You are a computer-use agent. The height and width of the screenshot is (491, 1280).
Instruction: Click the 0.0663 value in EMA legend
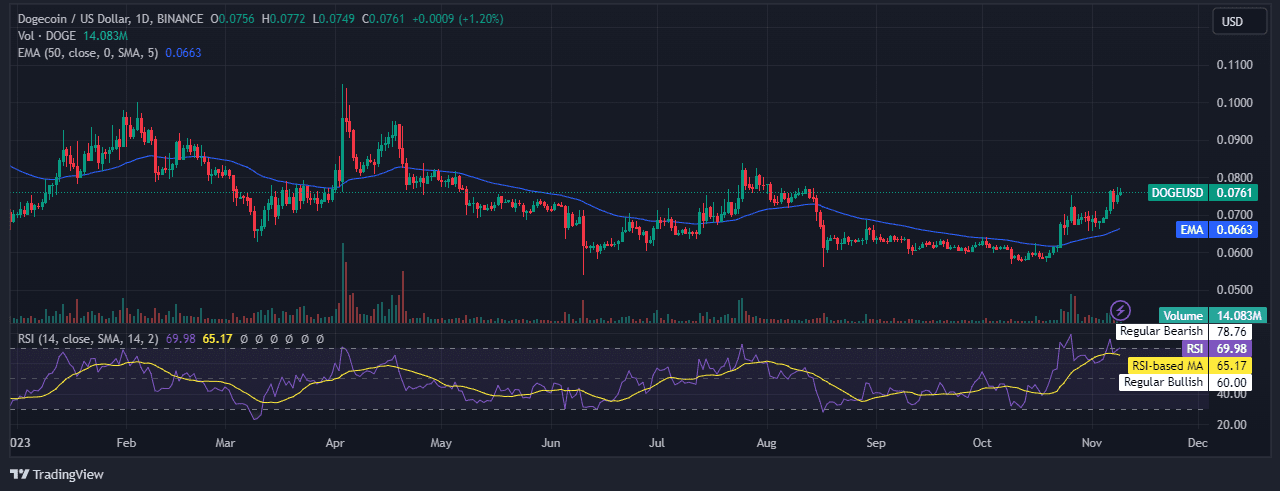(183, 51)
